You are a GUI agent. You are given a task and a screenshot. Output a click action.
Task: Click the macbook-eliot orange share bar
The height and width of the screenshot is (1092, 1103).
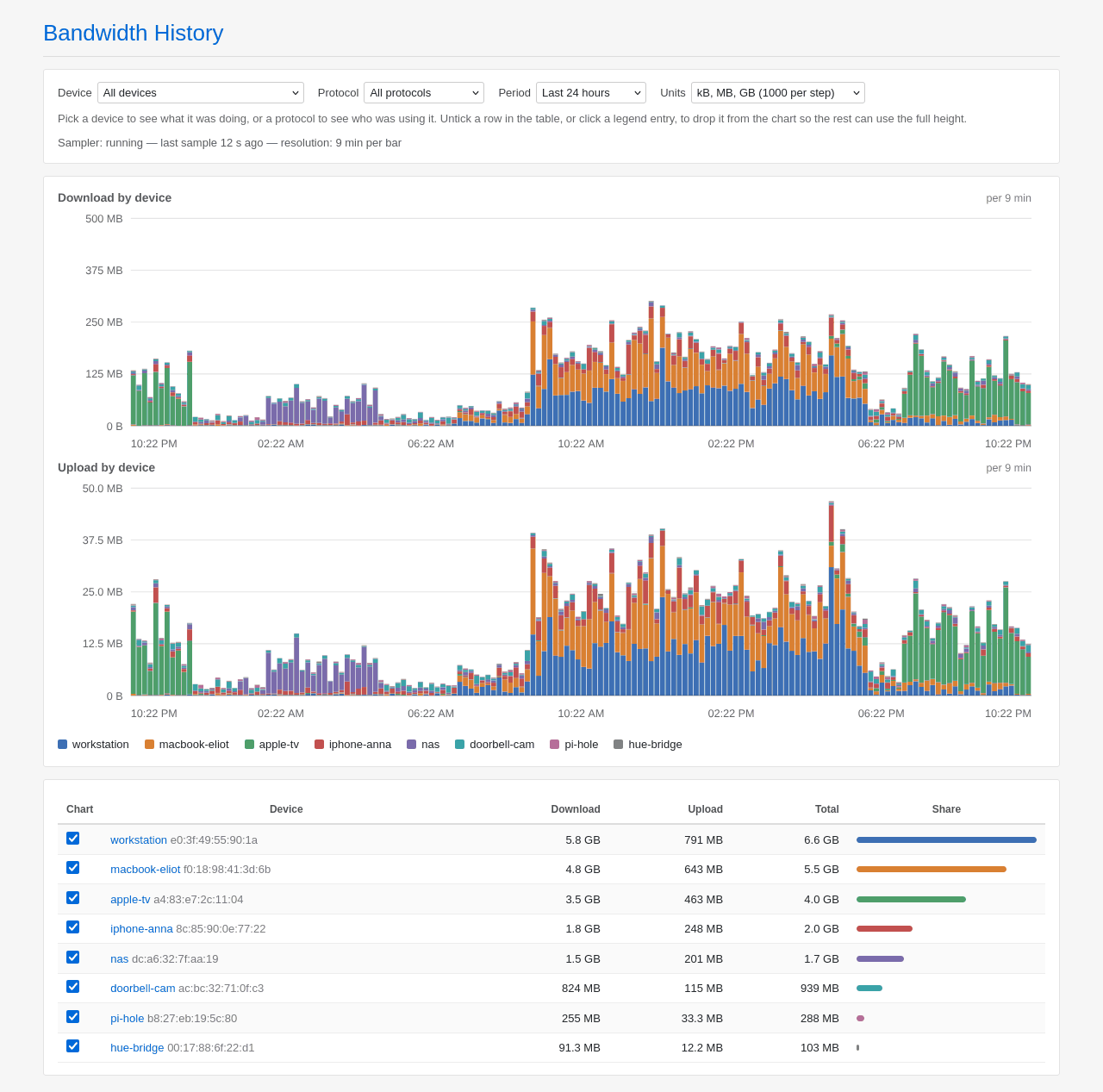pyautogui.click(x=932, y=869)
